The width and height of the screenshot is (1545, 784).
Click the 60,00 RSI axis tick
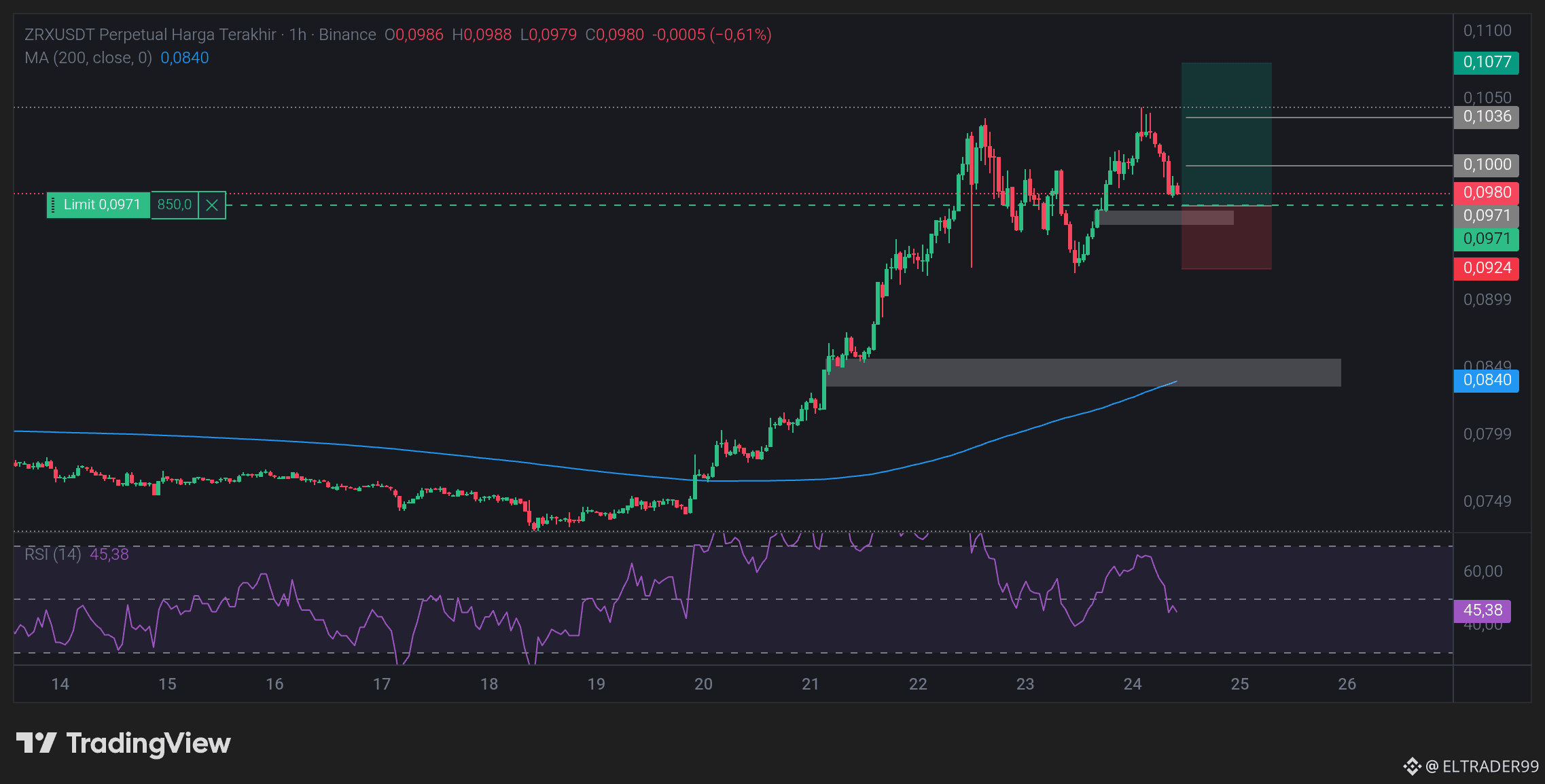coord(1483,571)
